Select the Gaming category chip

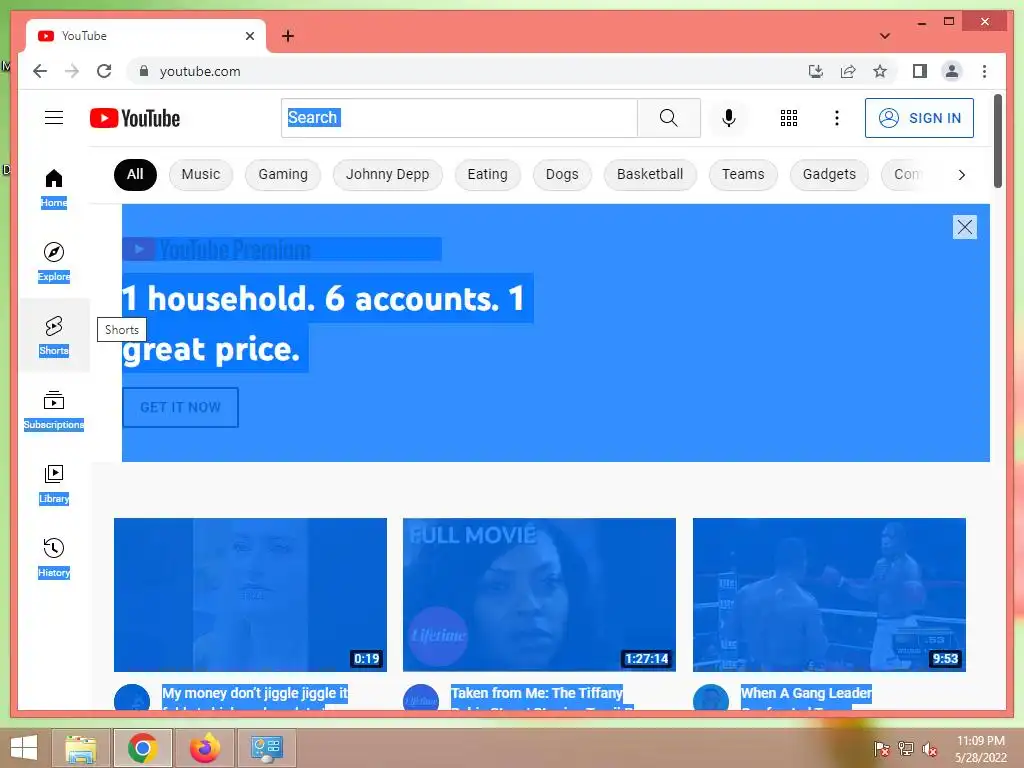pyautogui.click(x=283, y=174)
